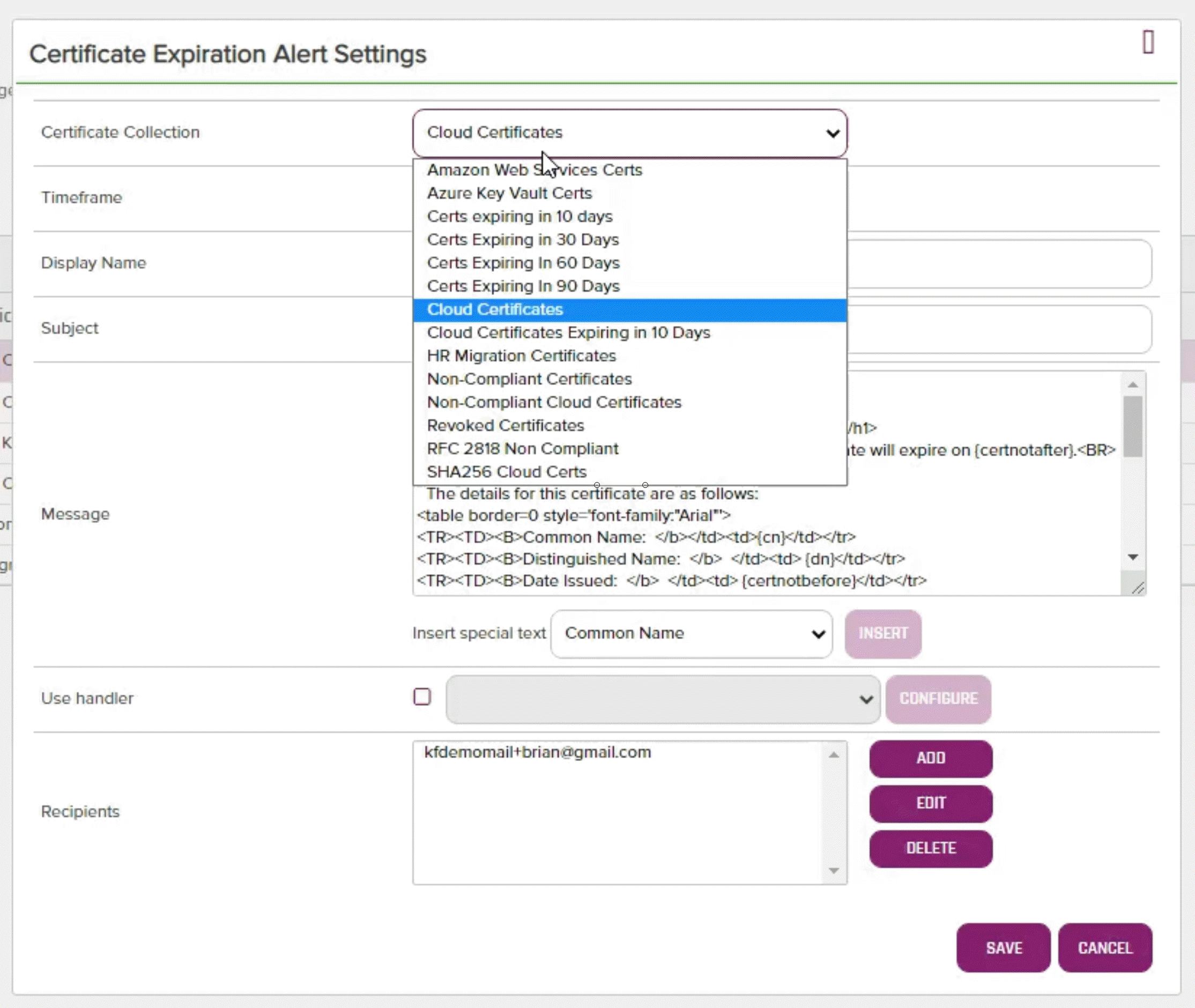Tick the Use handler checkbox
Viewport: 1195px width, 1008px height.
point(422,696)
